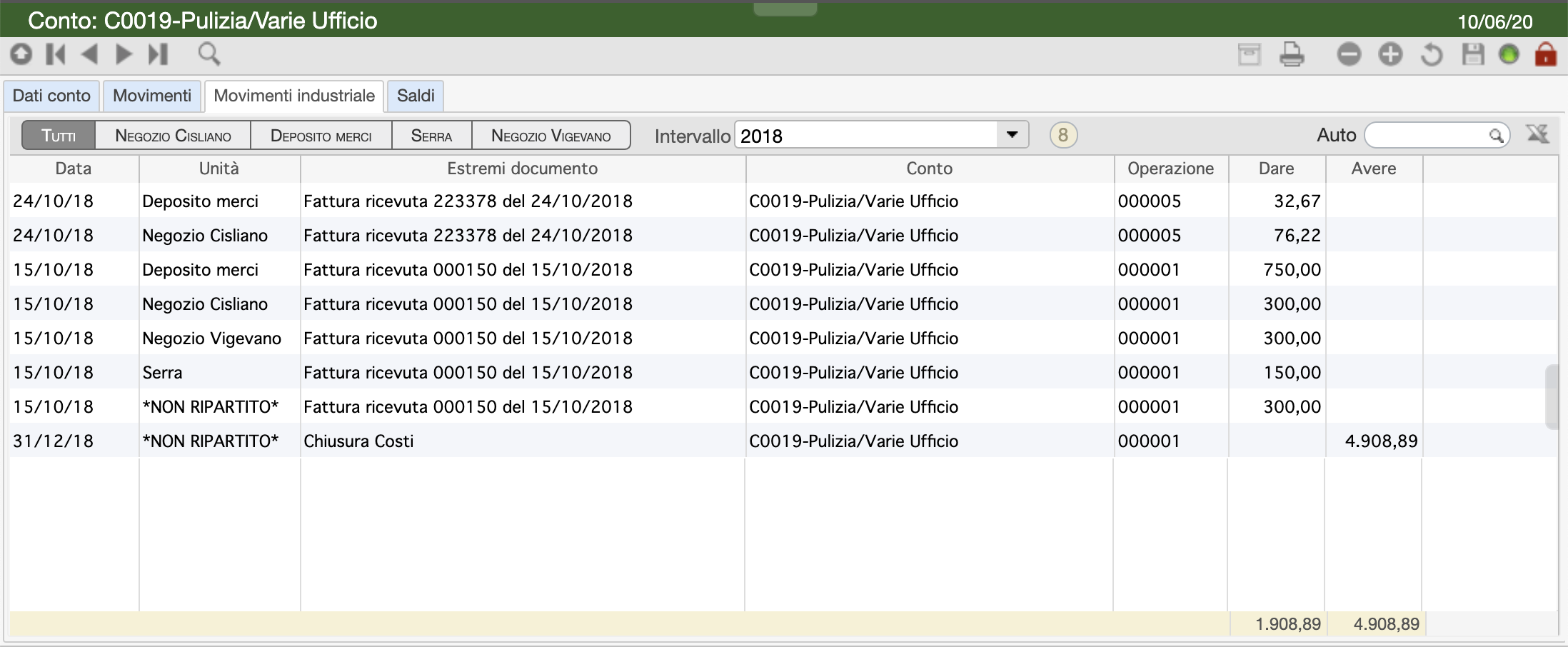Click the plus add record icon

pos(1390,54)
